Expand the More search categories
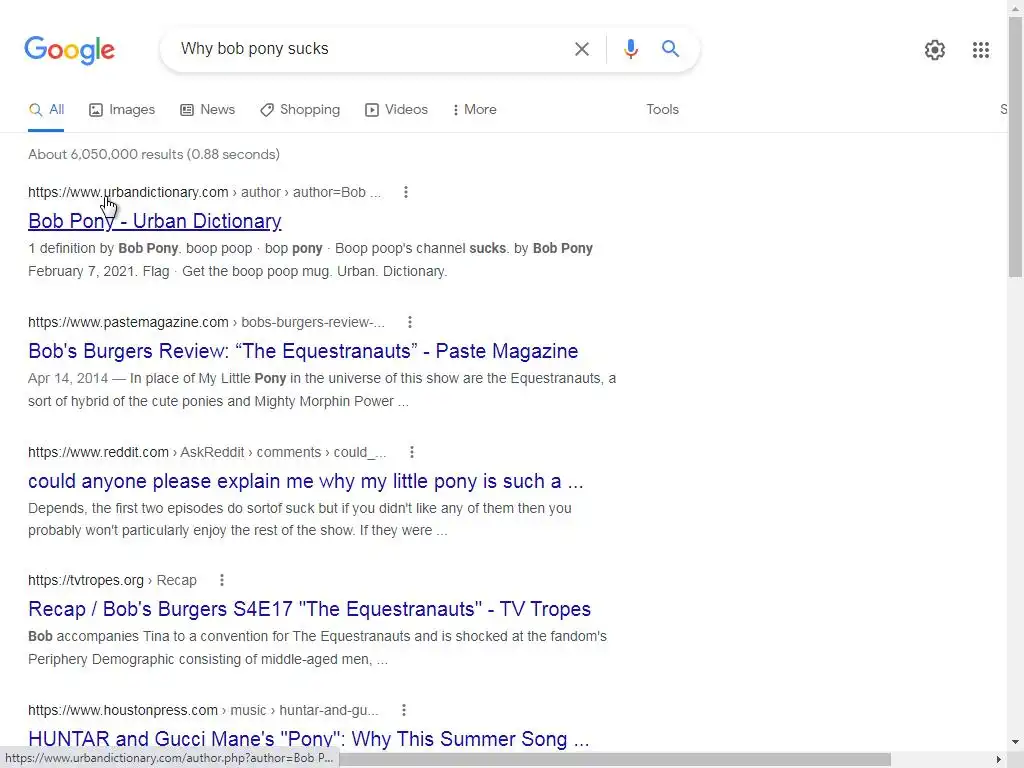Viewport: 1024px width, 768px height. 474,110
